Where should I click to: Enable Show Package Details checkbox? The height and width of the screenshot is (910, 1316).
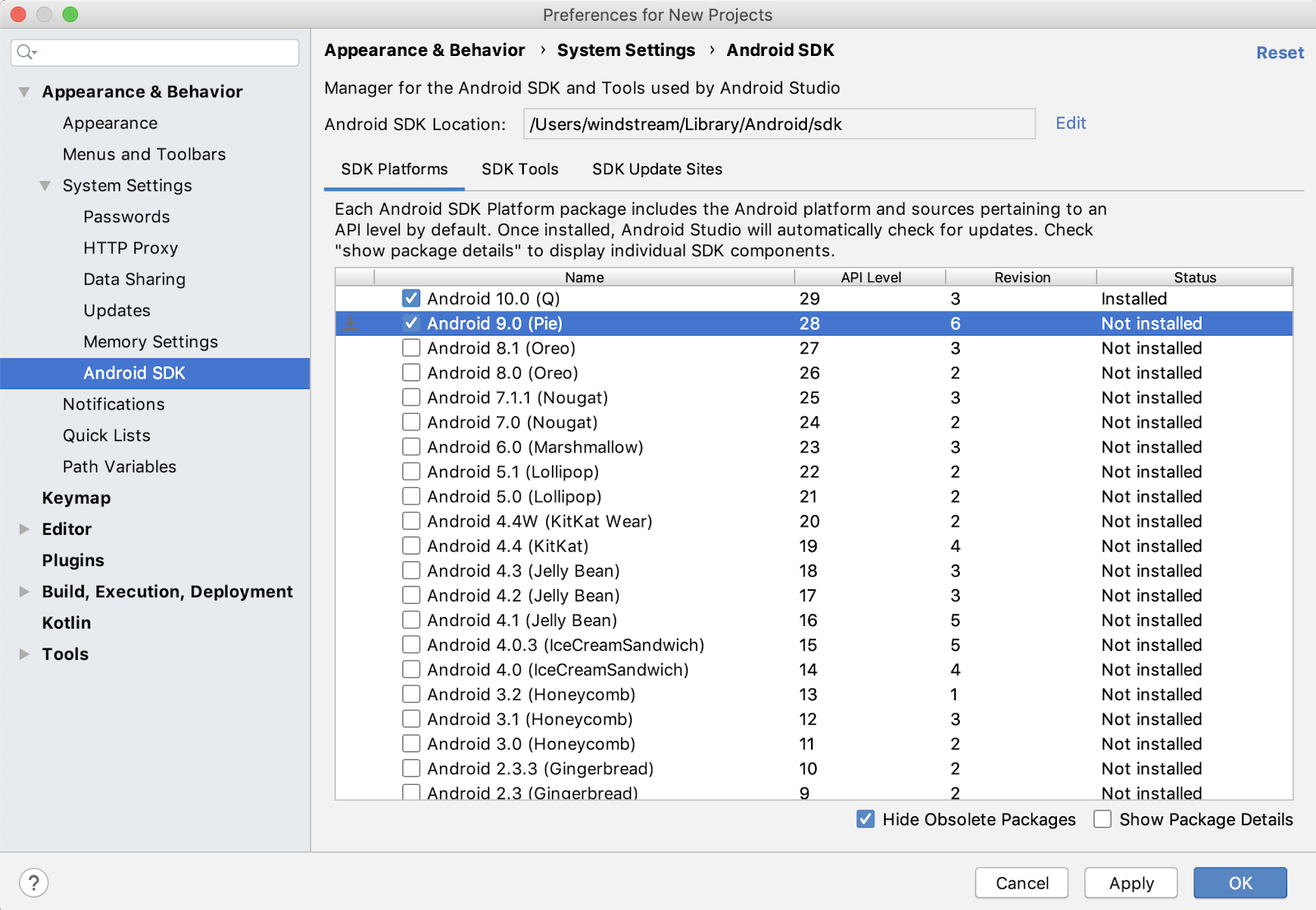pos(1102,819)
